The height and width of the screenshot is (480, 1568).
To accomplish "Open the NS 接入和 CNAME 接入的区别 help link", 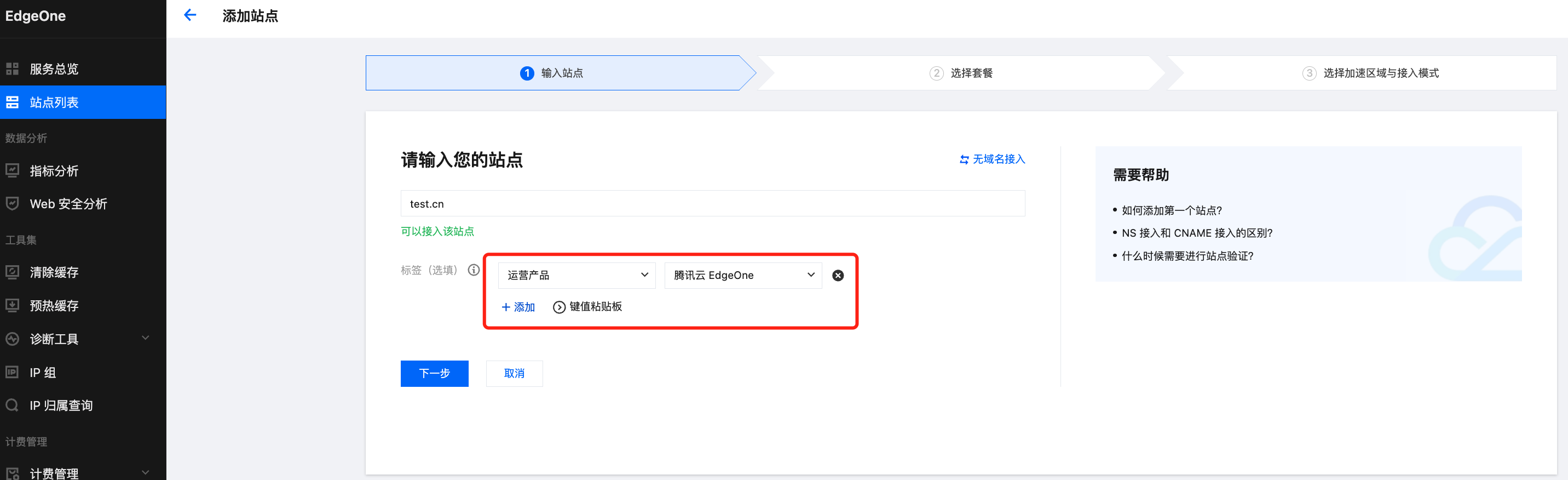I will click(1197, 233).
